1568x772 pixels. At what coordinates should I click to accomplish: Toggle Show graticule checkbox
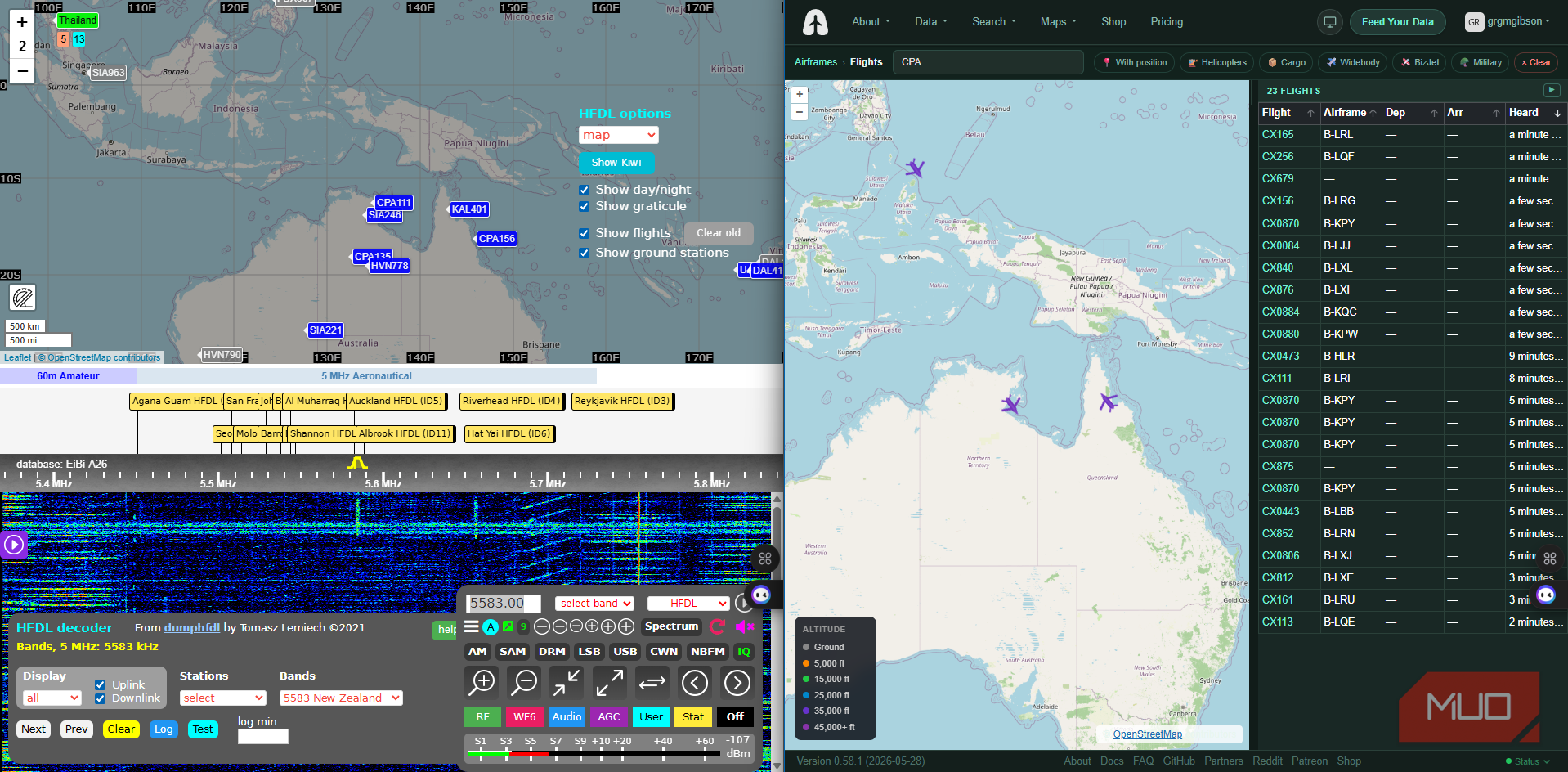coord(584,206)
